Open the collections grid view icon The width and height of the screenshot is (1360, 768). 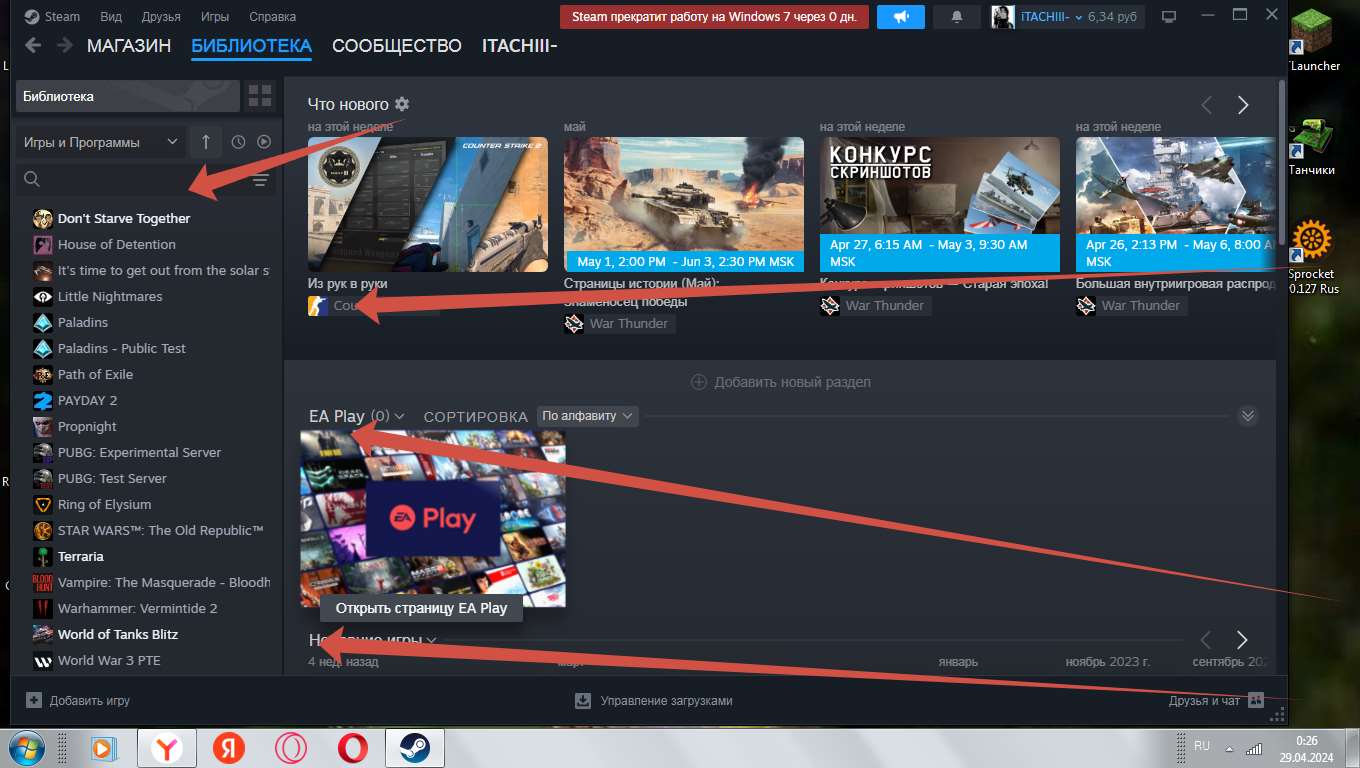pyautogui.click(x=260, y=96)
